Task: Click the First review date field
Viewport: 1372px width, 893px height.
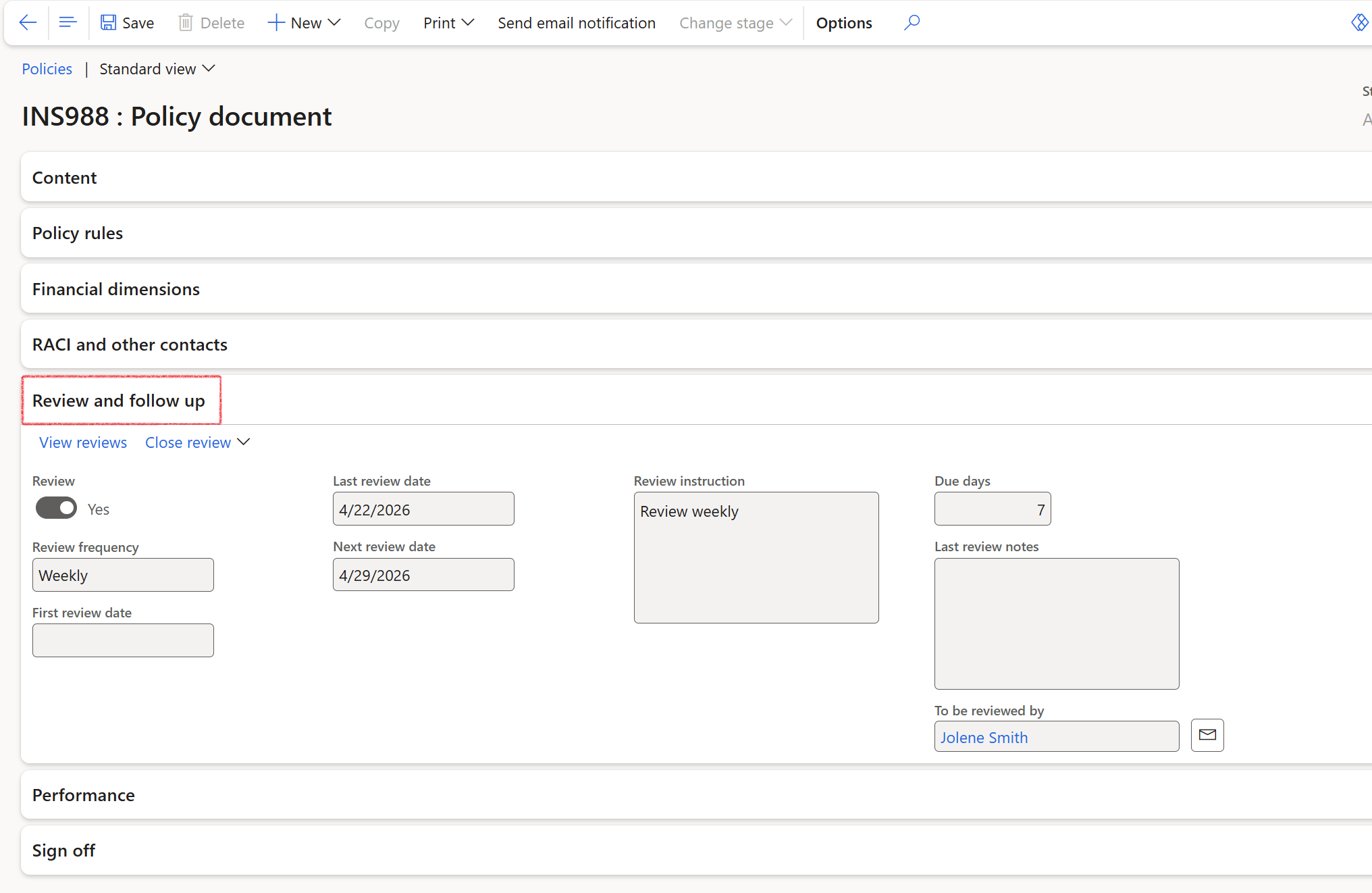Action: [123, 640]
